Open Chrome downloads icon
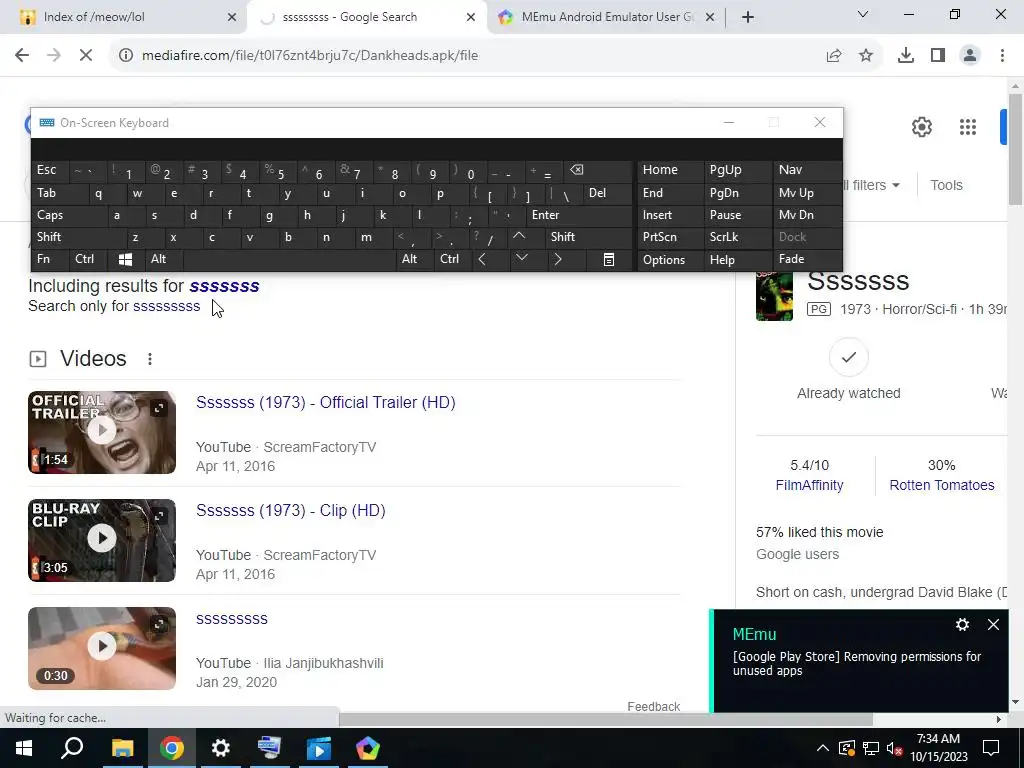The width and height of the screenshot is (1024, 768). click(x=906, y=56)
